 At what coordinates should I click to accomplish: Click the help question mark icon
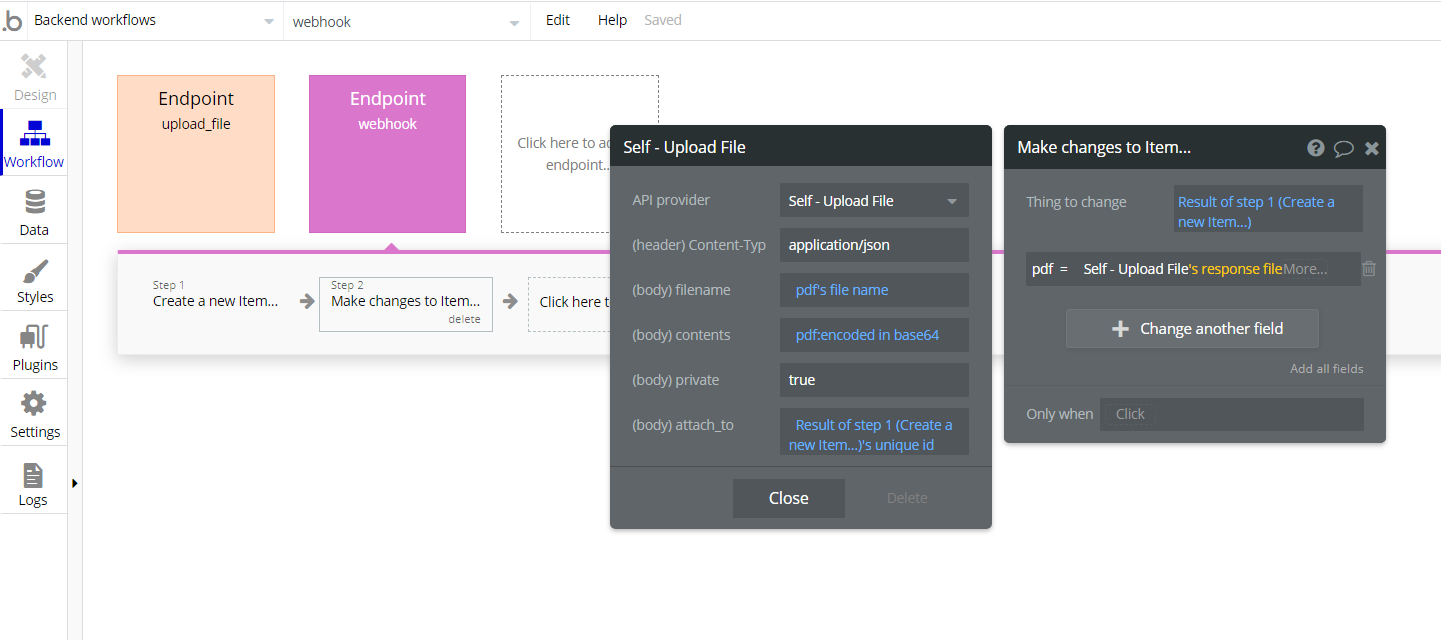tap(1316, 148)
